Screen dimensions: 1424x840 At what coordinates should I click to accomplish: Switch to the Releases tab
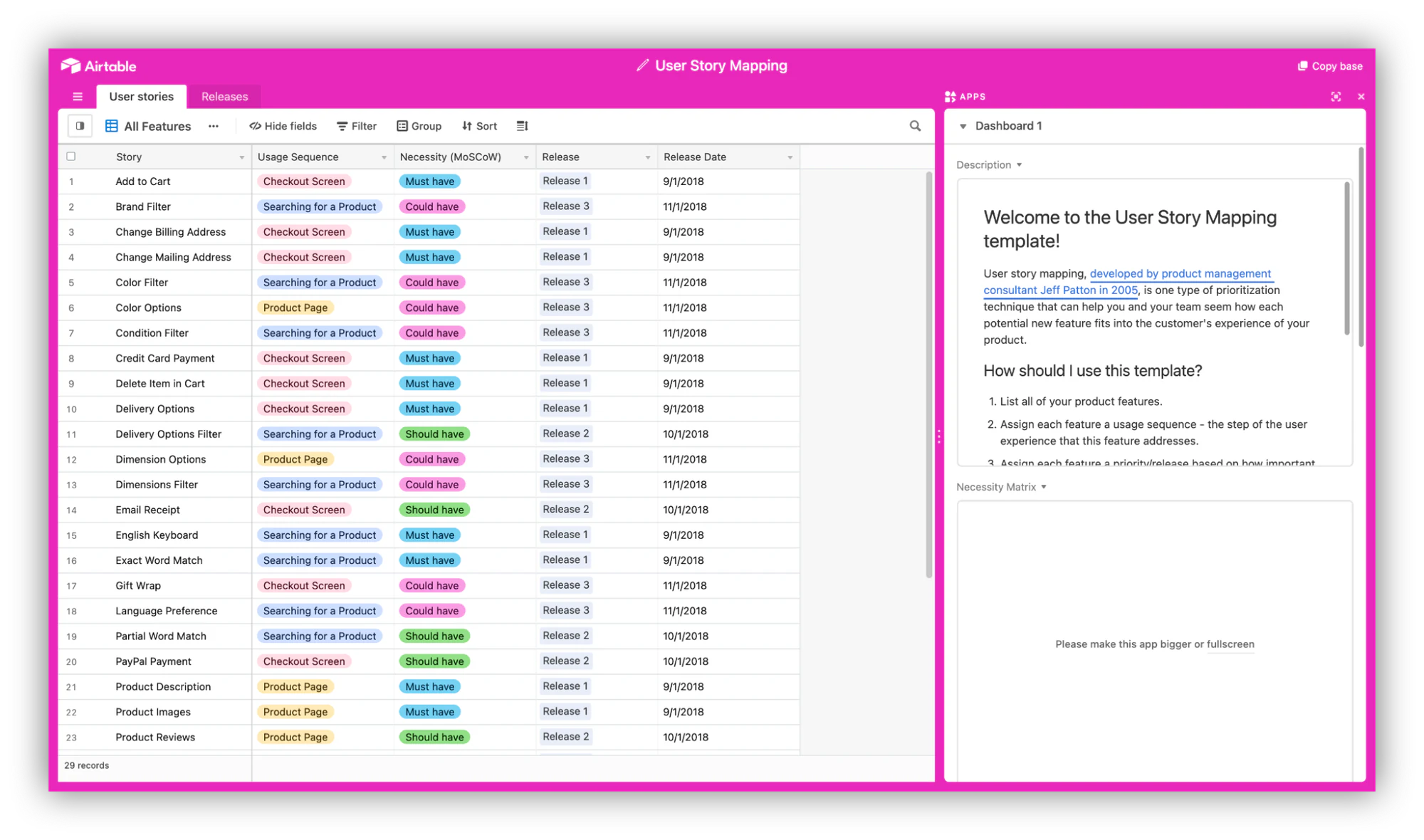[224, 96]
